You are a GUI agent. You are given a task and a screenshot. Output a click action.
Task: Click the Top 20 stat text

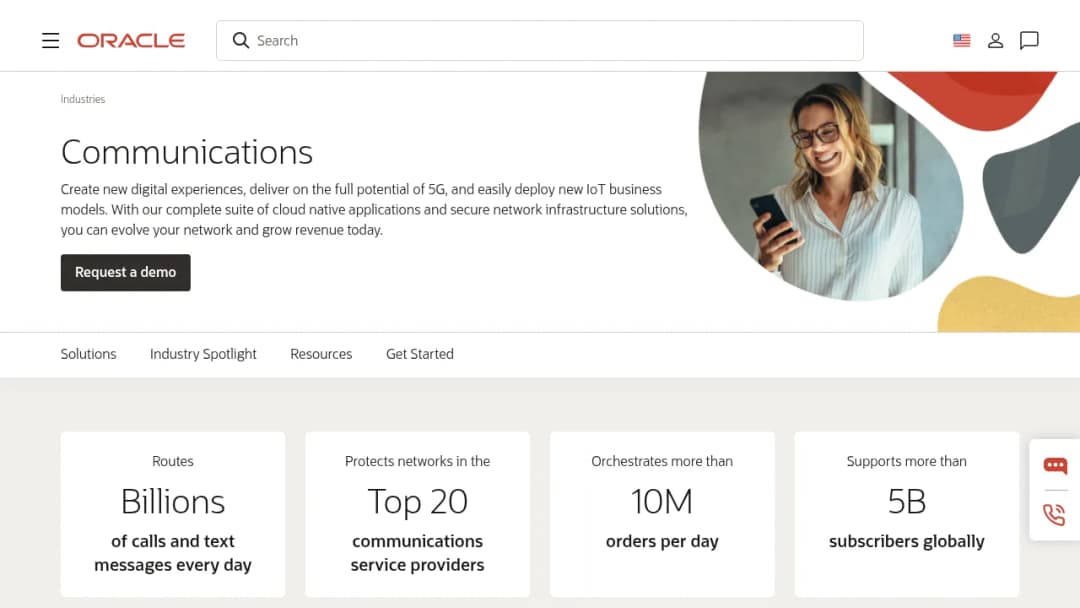[x=417, y=501]
